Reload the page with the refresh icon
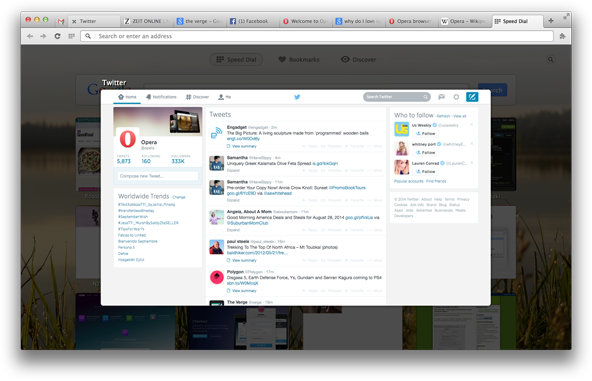592x381 pixels. tap(57, 36)
